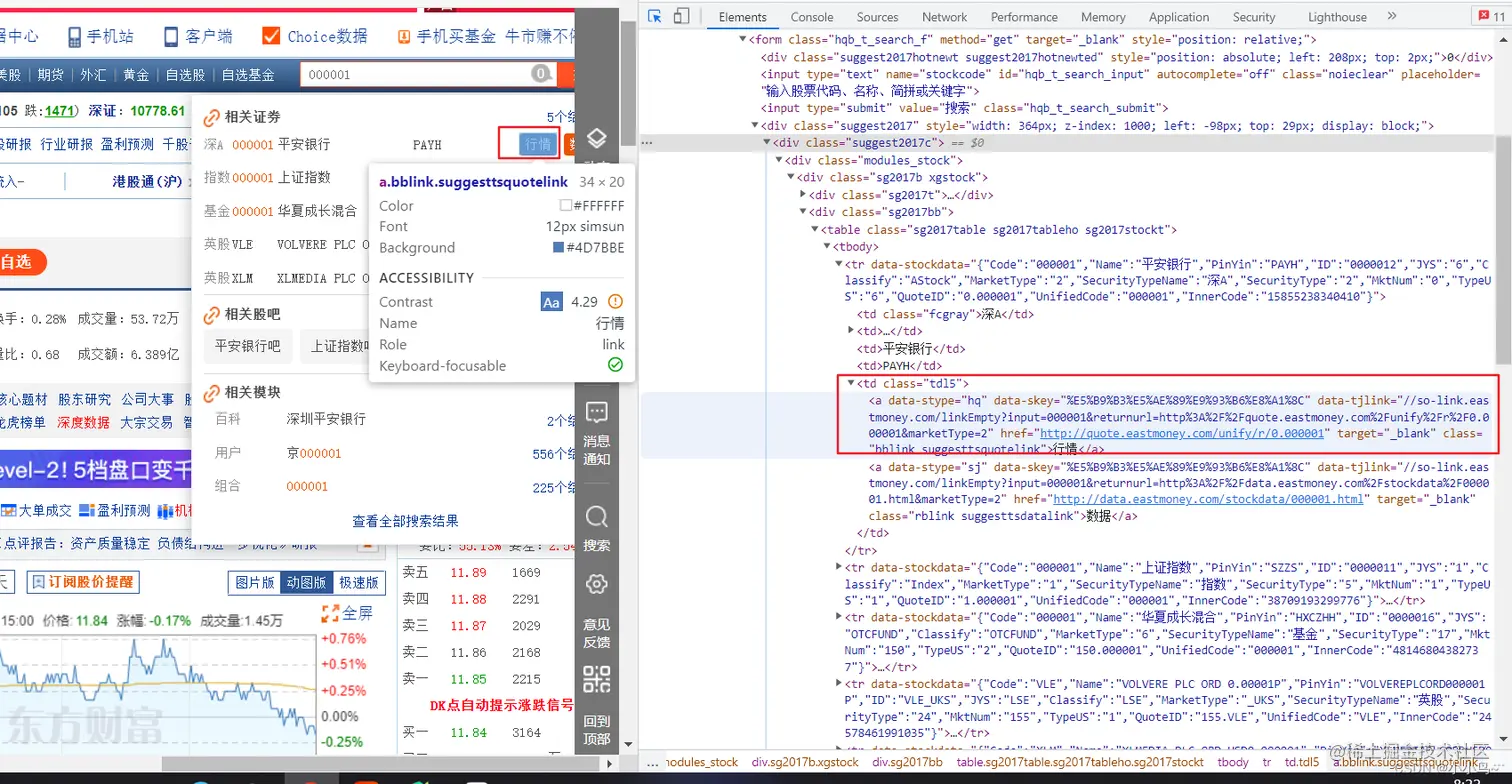Collapse the td class tdl5 node
1512x784 pixels.
[x=851, y=383]
